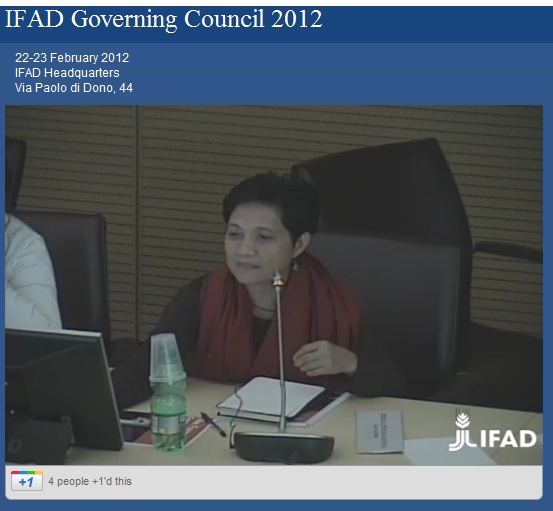Click the 'Via Paolo di Dono, 44' address

point(74,88)
